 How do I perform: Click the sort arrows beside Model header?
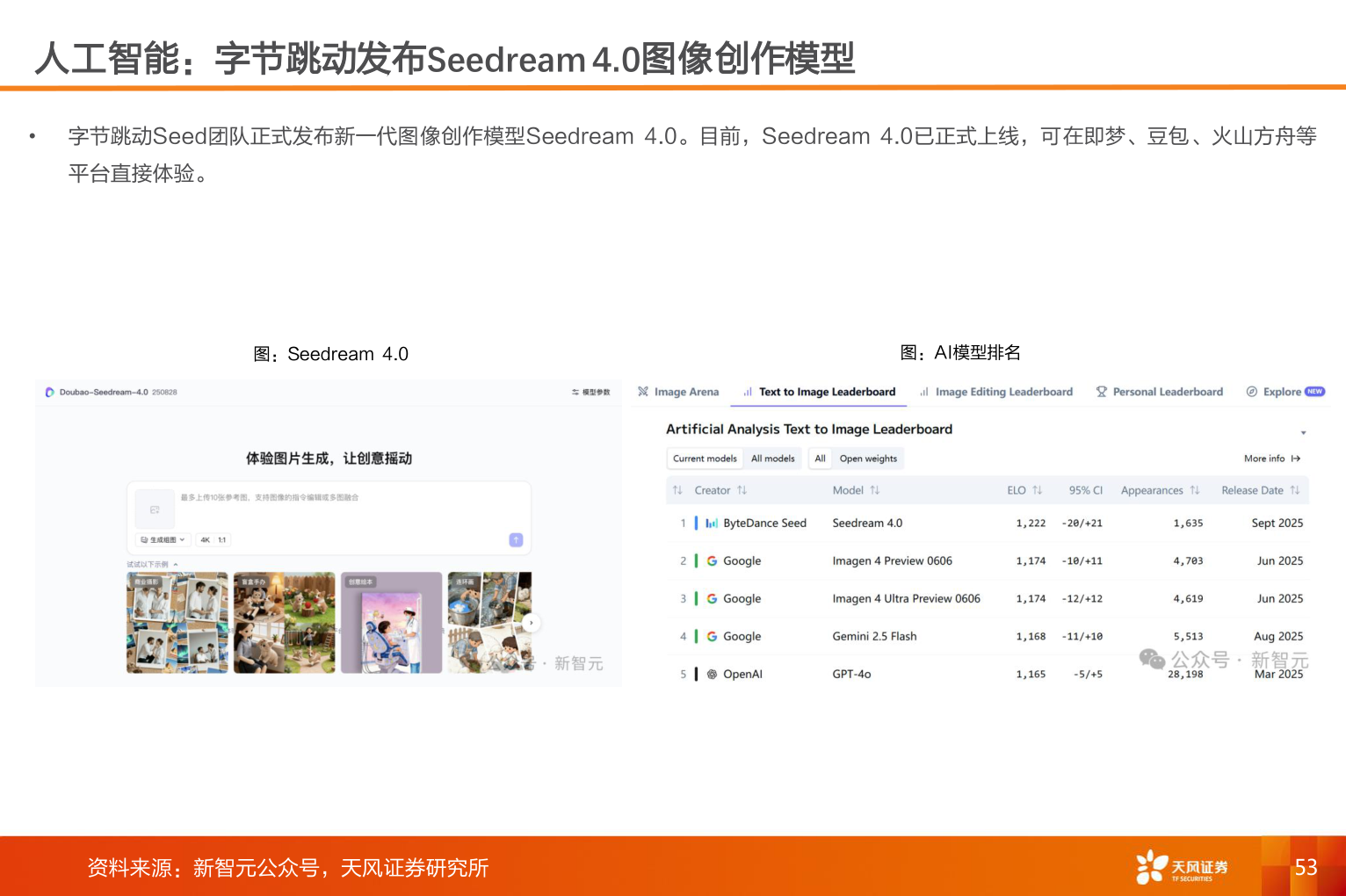point(875,490)
